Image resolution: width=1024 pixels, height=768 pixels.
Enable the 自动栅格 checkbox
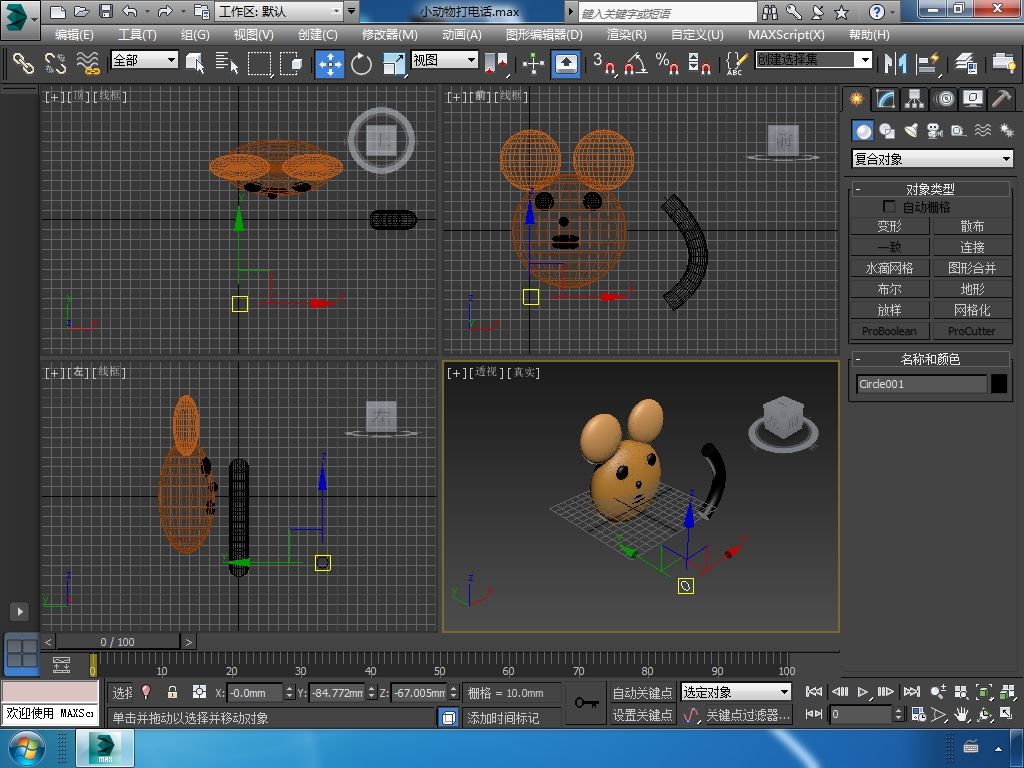[889, 207]
